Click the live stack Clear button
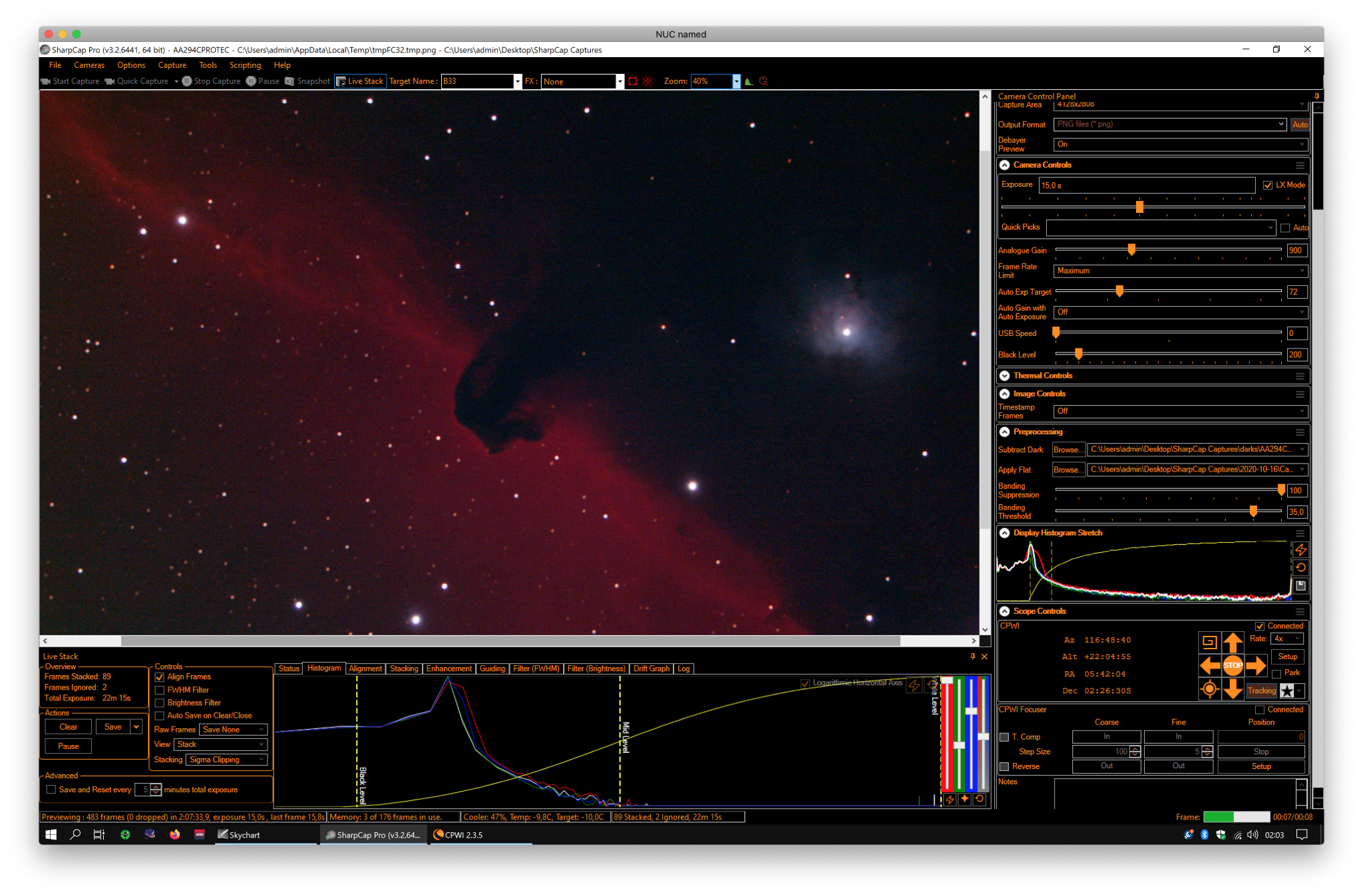Image resolution: width=1363 pixels, height=896 pixels. pos(69,727)
